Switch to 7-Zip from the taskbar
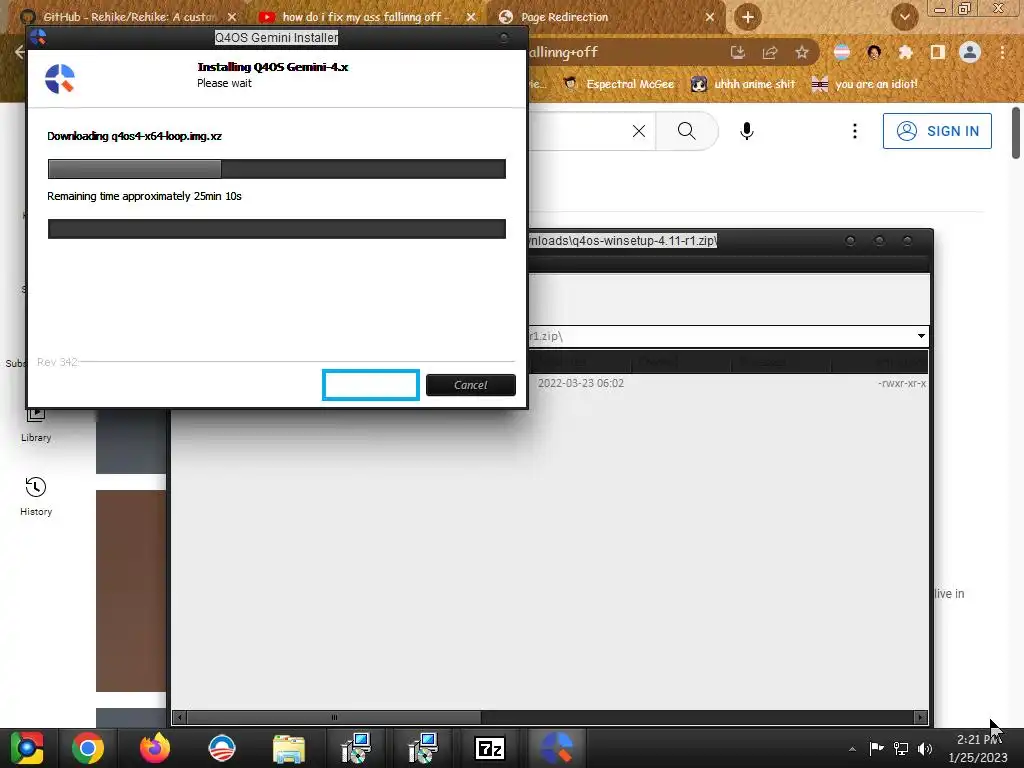Image resolution: width=1024 pixels, height=768 pixels. [x=490, y=748]
